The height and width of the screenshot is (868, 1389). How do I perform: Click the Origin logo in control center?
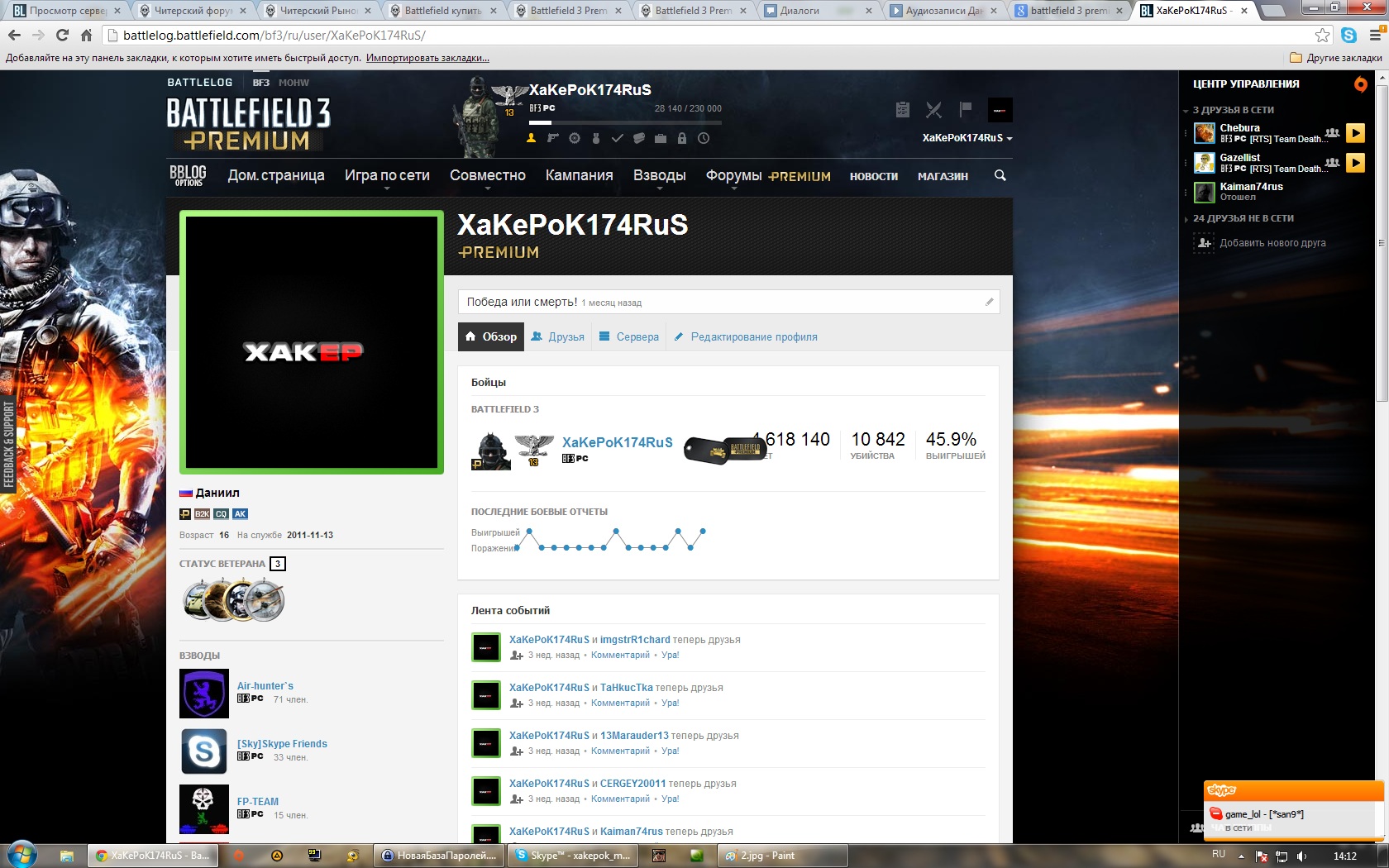coord(1360,83)
